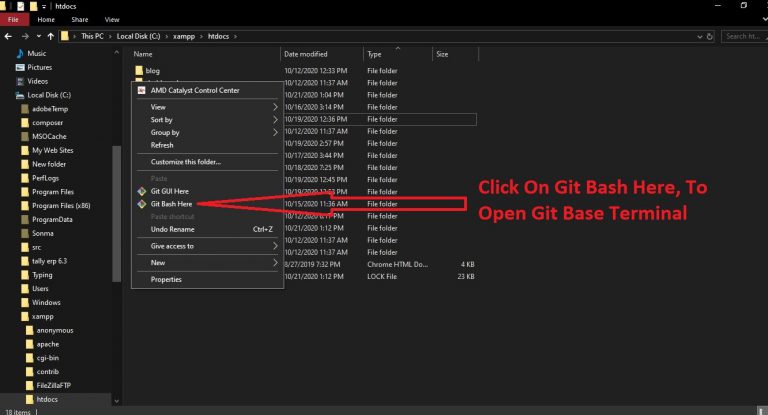Screen dimensions: 768x415
Task: Click the AMD Catalyst Control Center icon
Action: click(141, 90)
